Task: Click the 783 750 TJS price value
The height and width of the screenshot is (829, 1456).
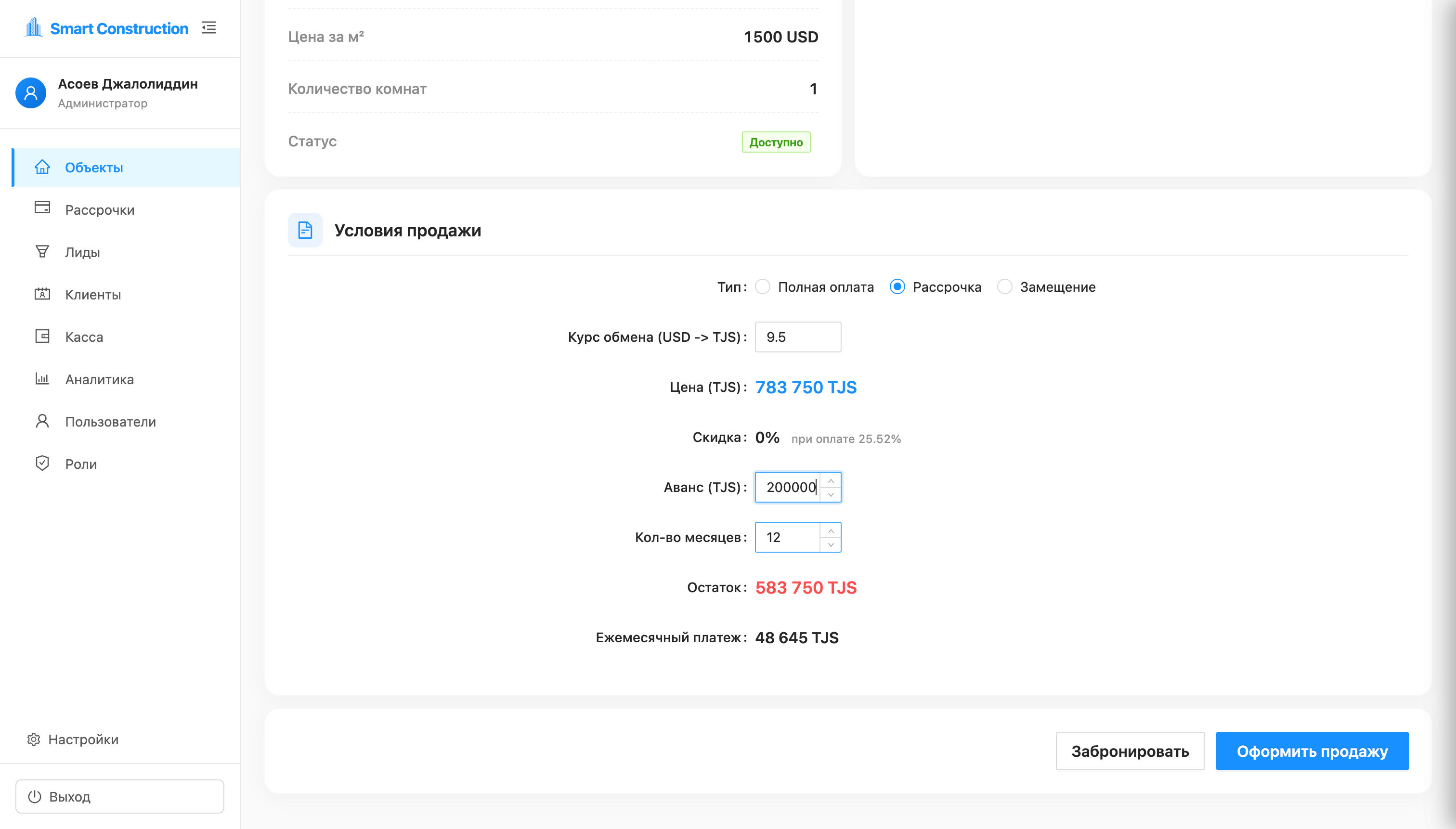Action: (806, 387)
